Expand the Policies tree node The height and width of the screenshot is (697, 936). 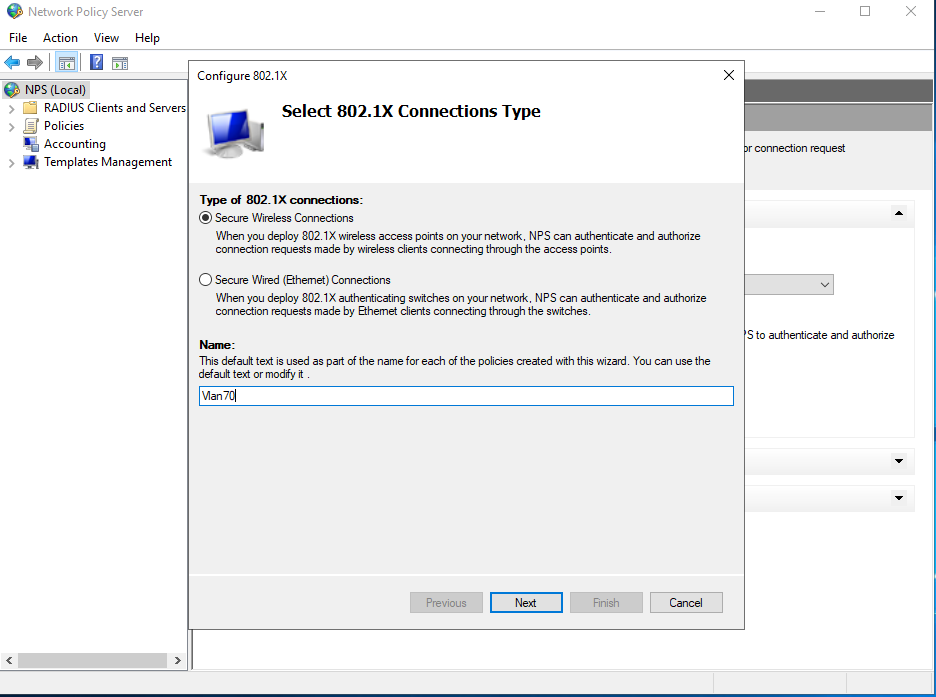click(11, 127)
